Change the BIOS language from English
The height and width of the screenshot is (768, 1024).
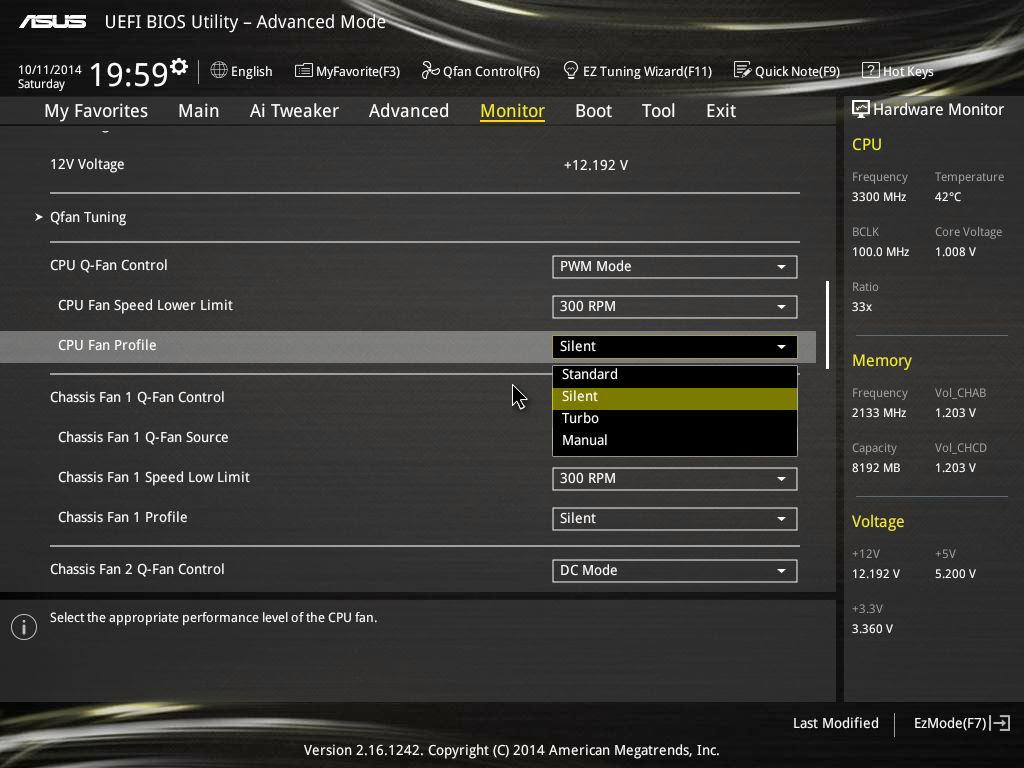coord(241,70)
